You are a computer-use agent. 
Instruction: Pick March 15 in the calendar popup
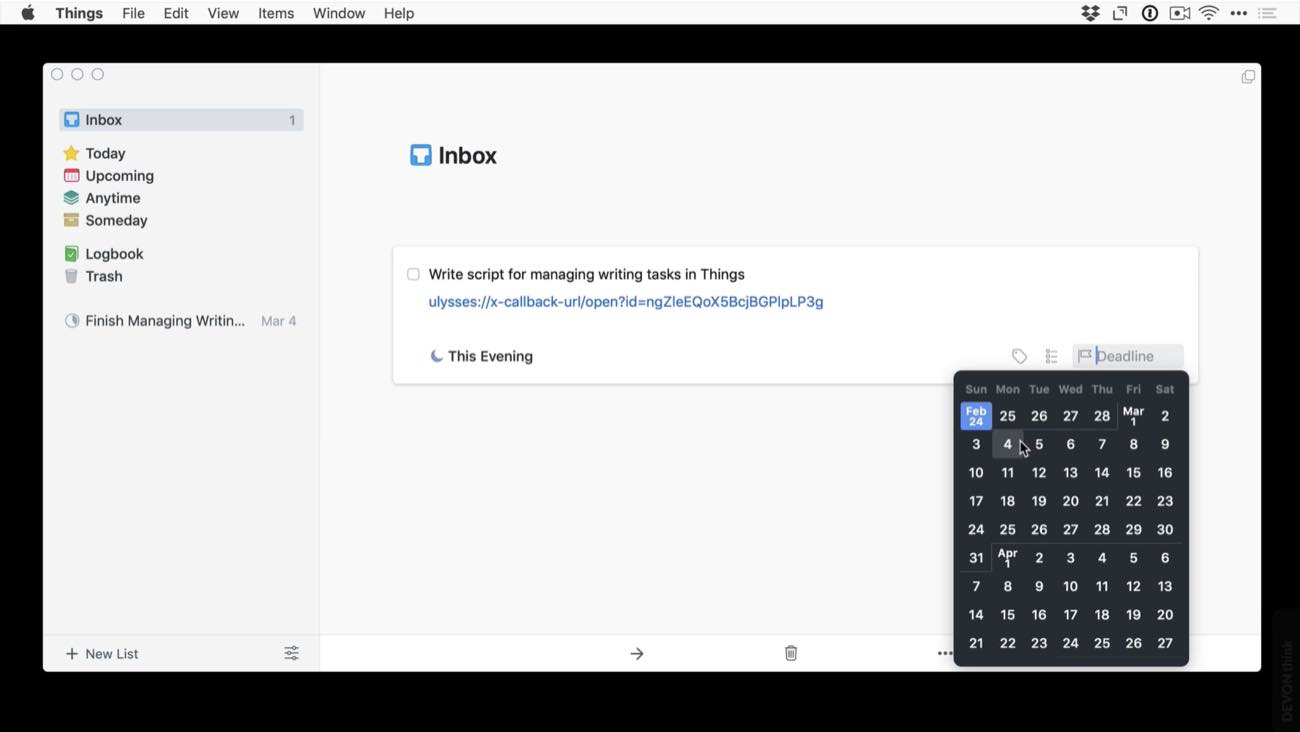tap(1133, 473)
